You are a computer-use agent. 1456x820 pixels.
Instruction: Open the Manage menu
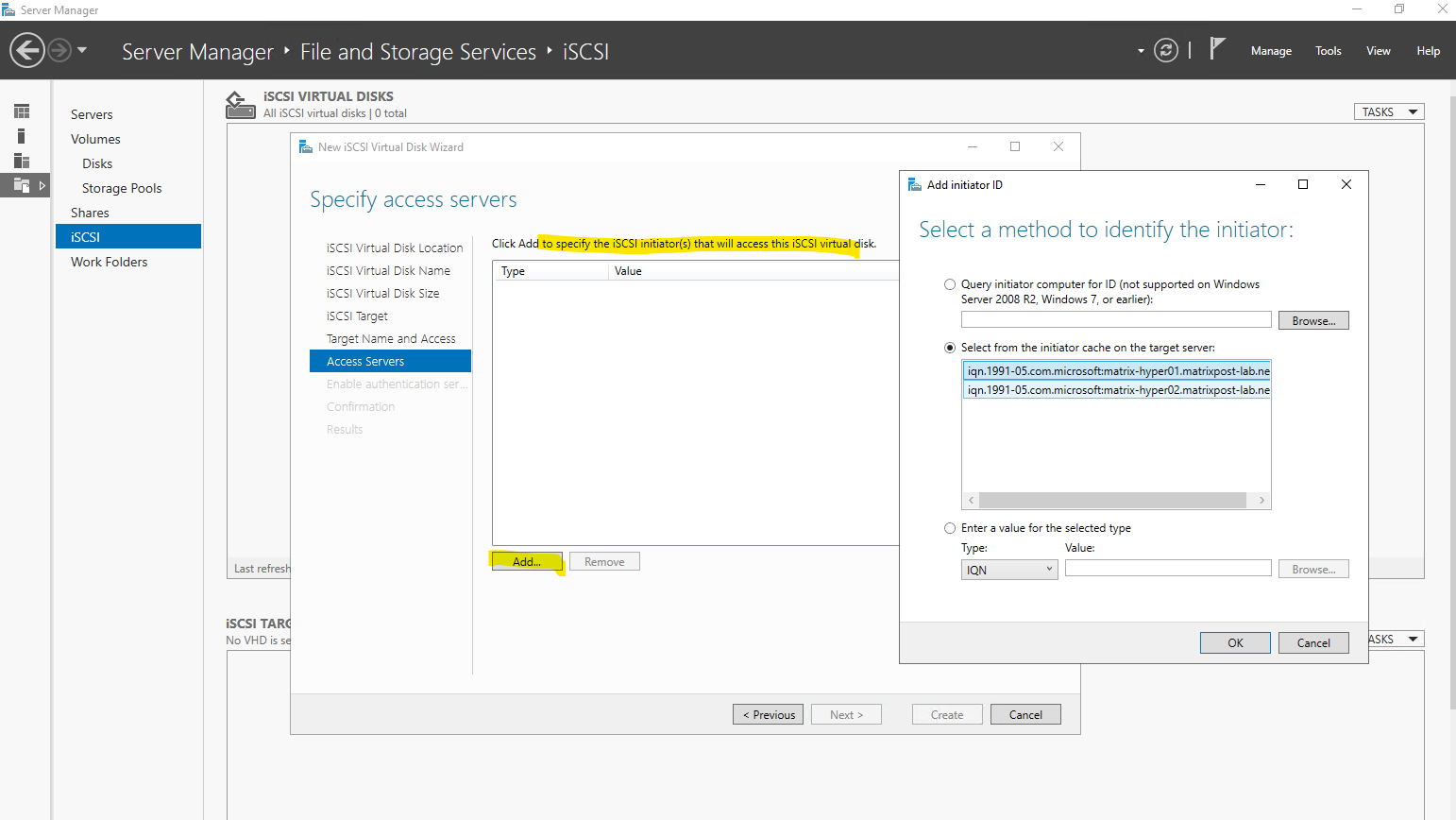(1271, 51)
